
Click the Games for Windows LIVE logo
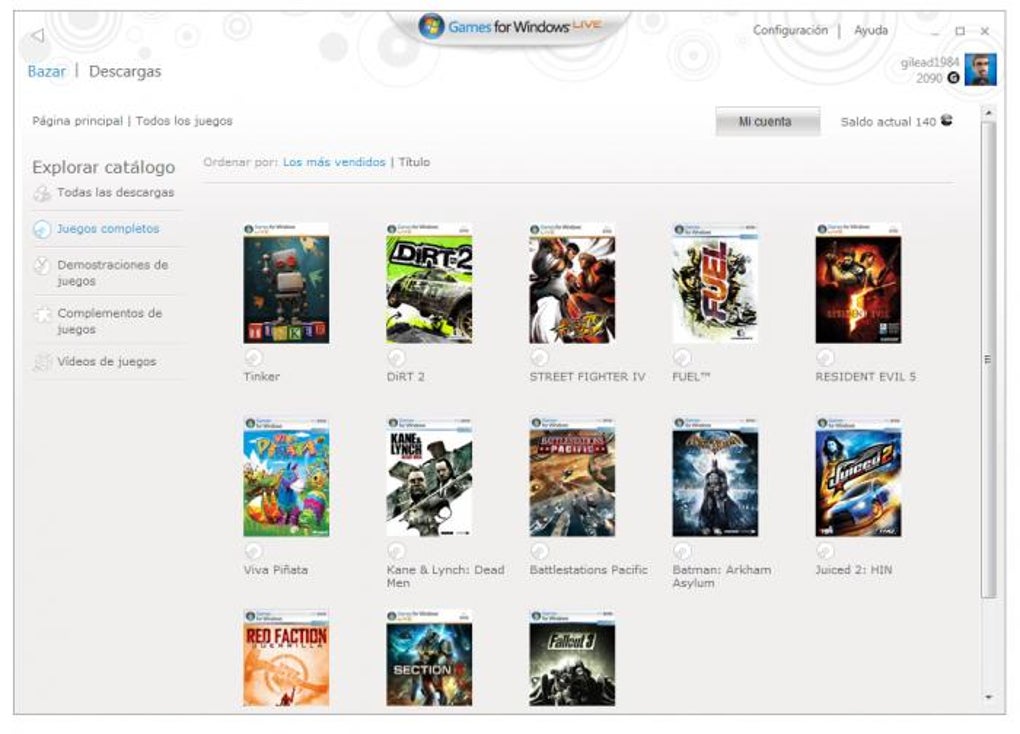pos(509,27)
